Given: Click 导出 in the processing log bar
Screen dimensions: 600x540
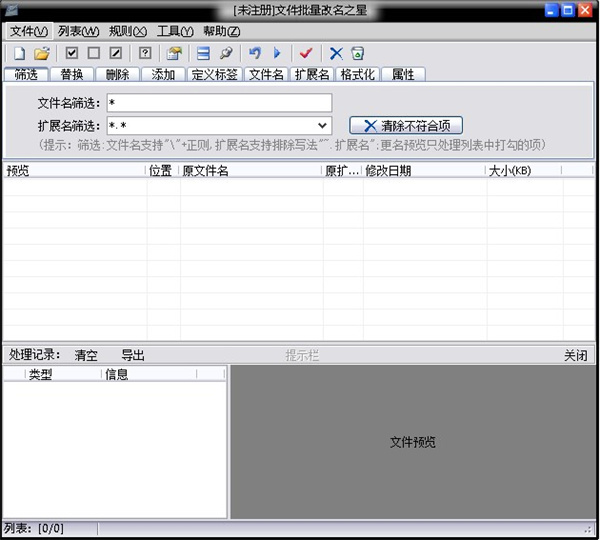Looking at the screenshot, I should pos(133,355).
